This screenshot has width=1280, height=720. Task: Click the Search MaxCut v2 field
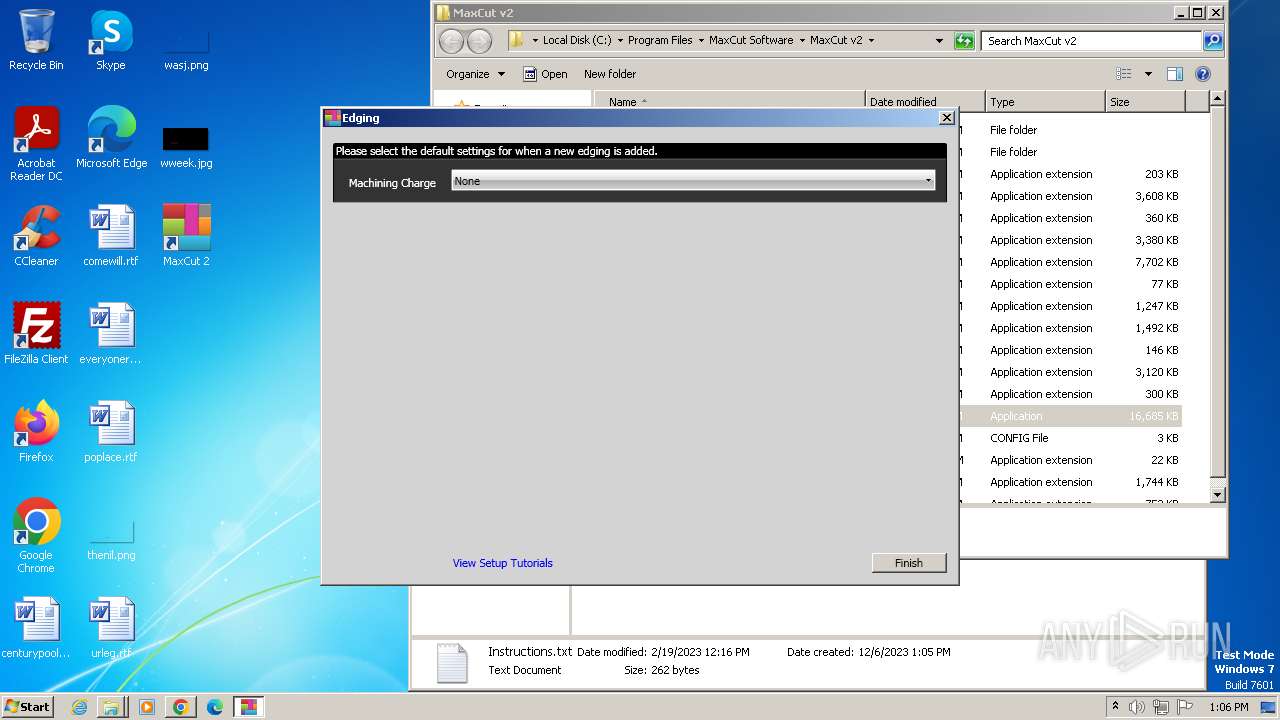(x=1091, y=41)
